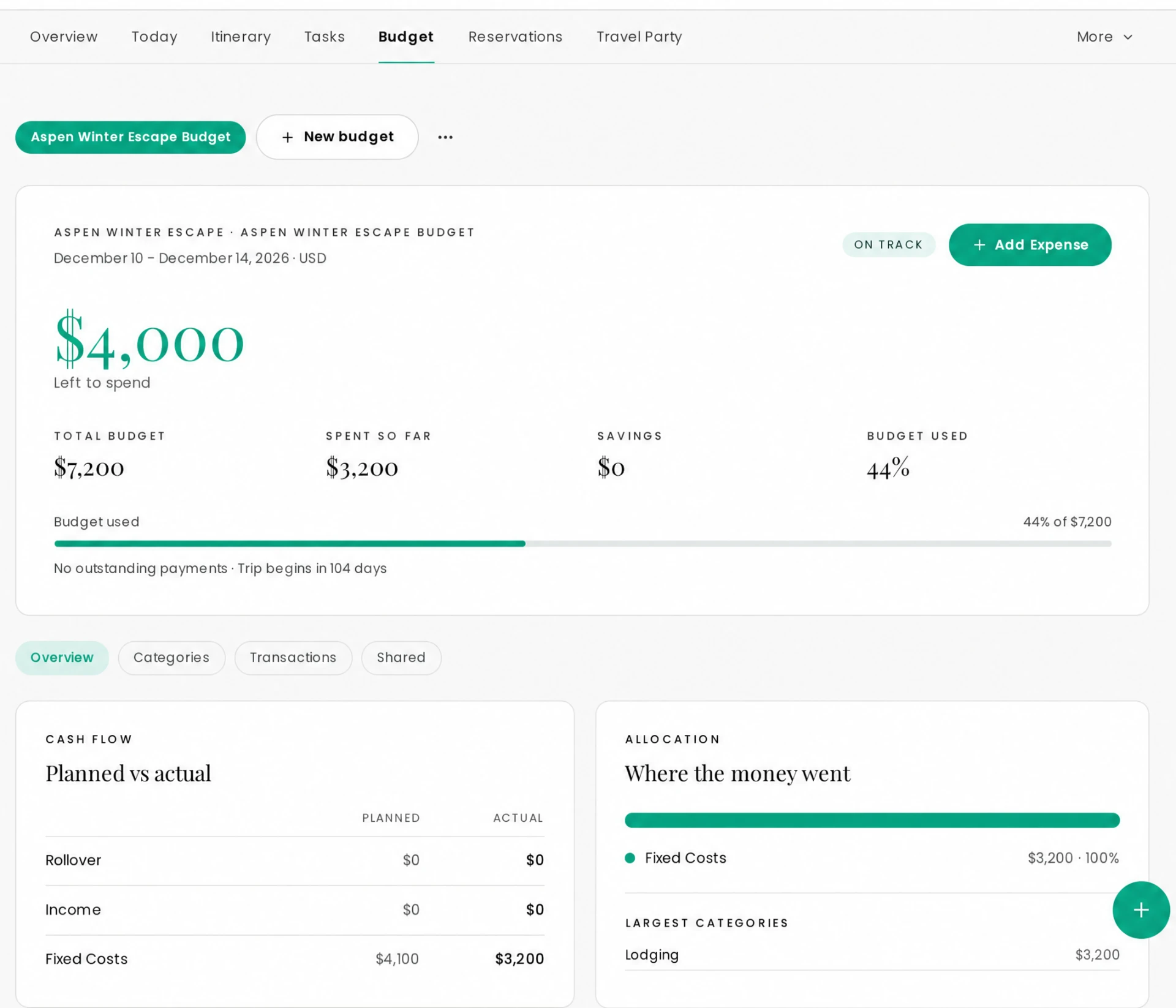This screenshot has height=1008, width=1176.
Task: Open the Transactions sub-tab
Action: click(293, 658)
